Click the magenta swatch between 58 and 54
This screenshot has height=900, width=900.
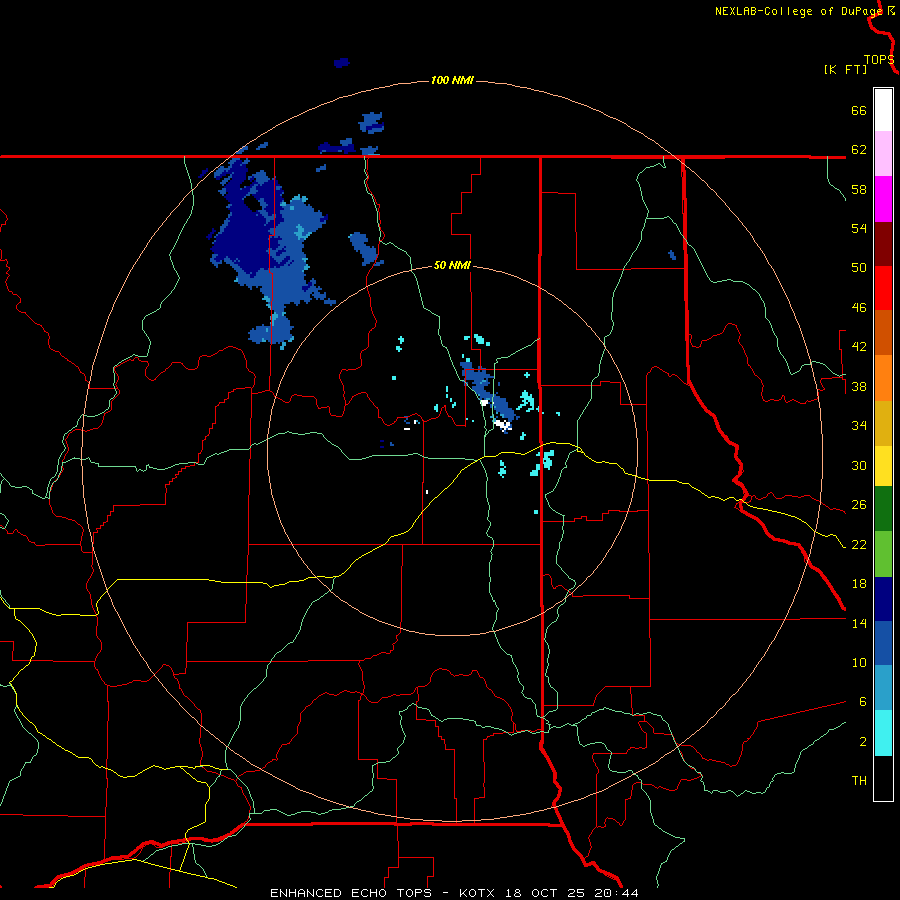point(883,199)
